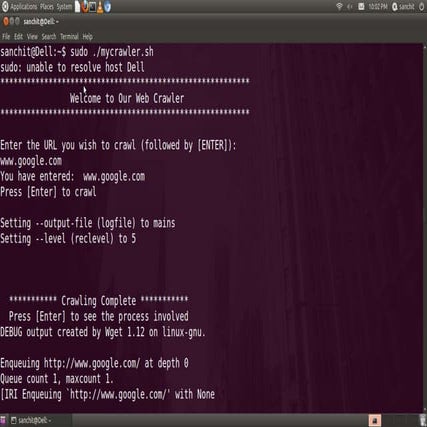Open the sanchit user menu
Viewport: 427px width, 427px height.
click(403, 7)
